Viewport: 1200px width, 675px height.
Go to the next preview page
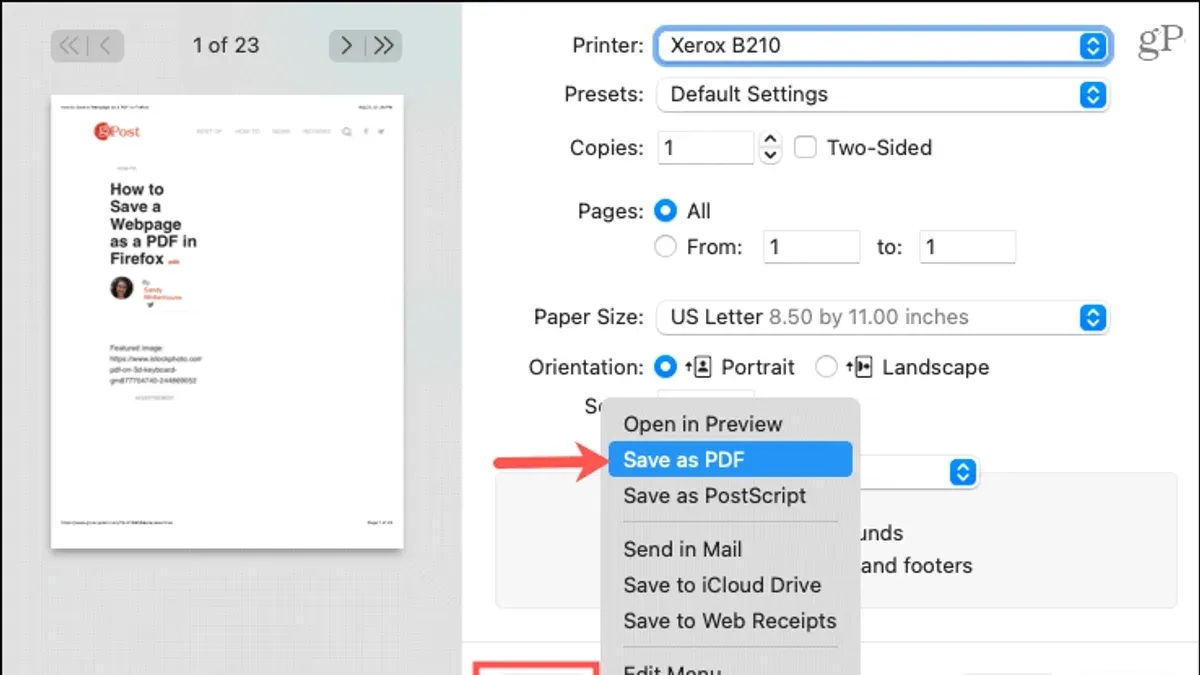pos(347,45)
